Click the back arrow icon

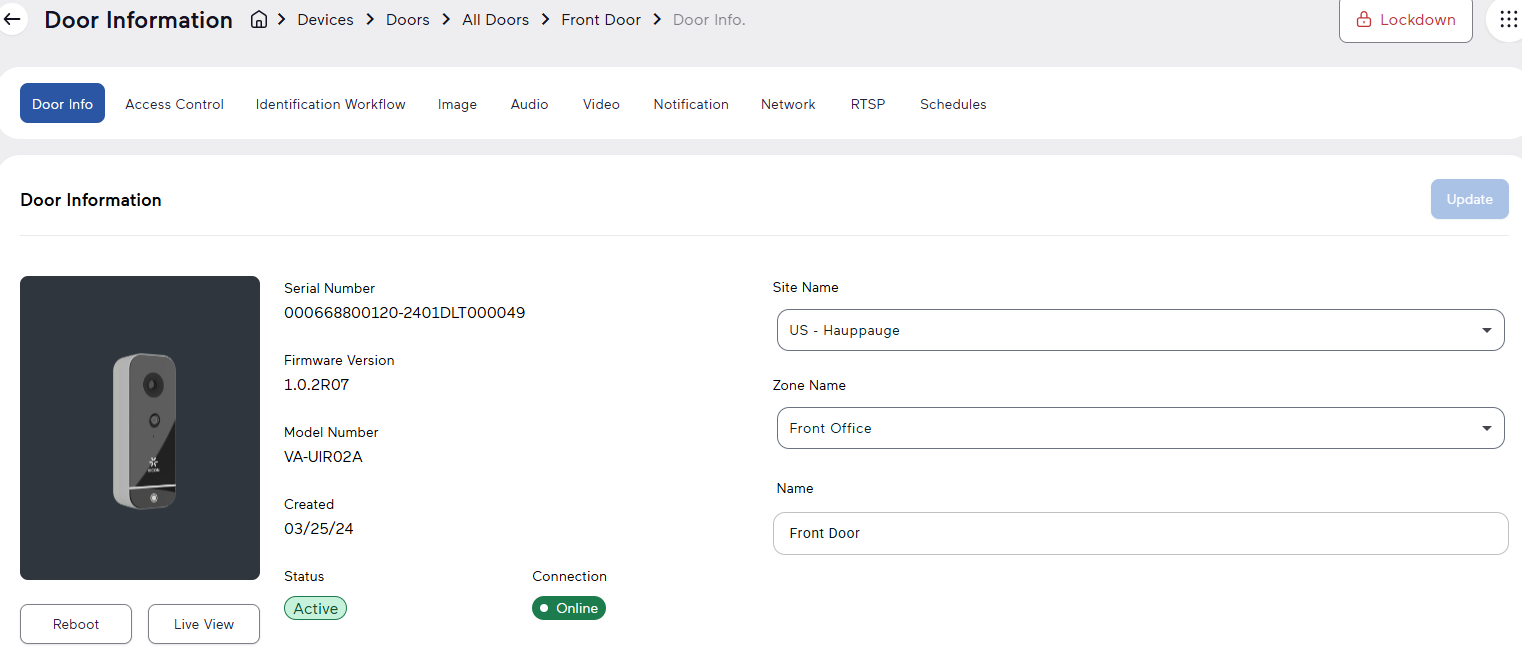point(12,20)
